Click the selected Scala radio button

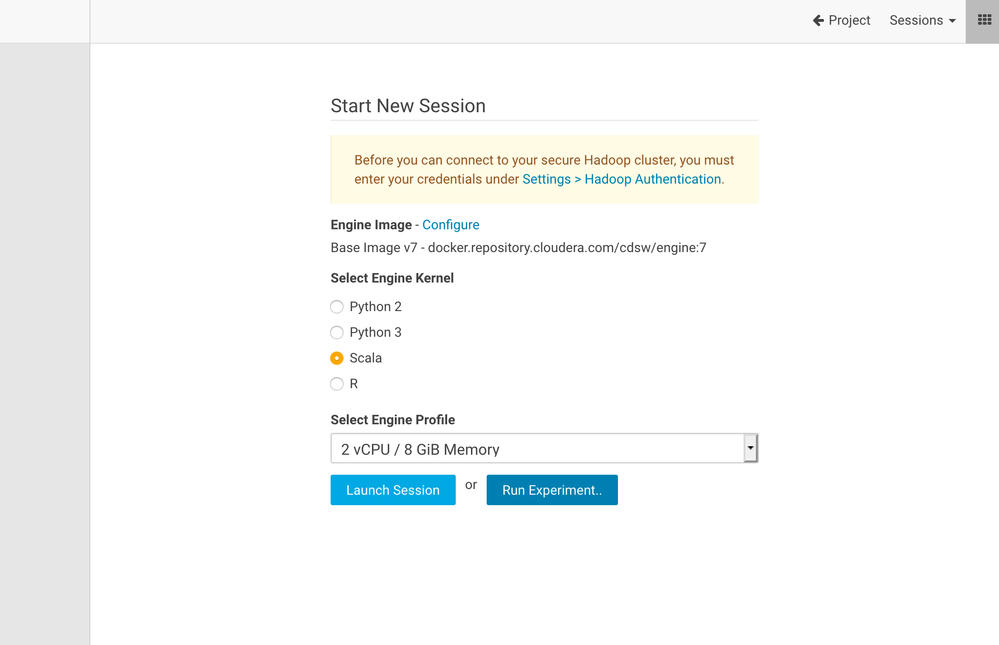(x=337, y=358)
